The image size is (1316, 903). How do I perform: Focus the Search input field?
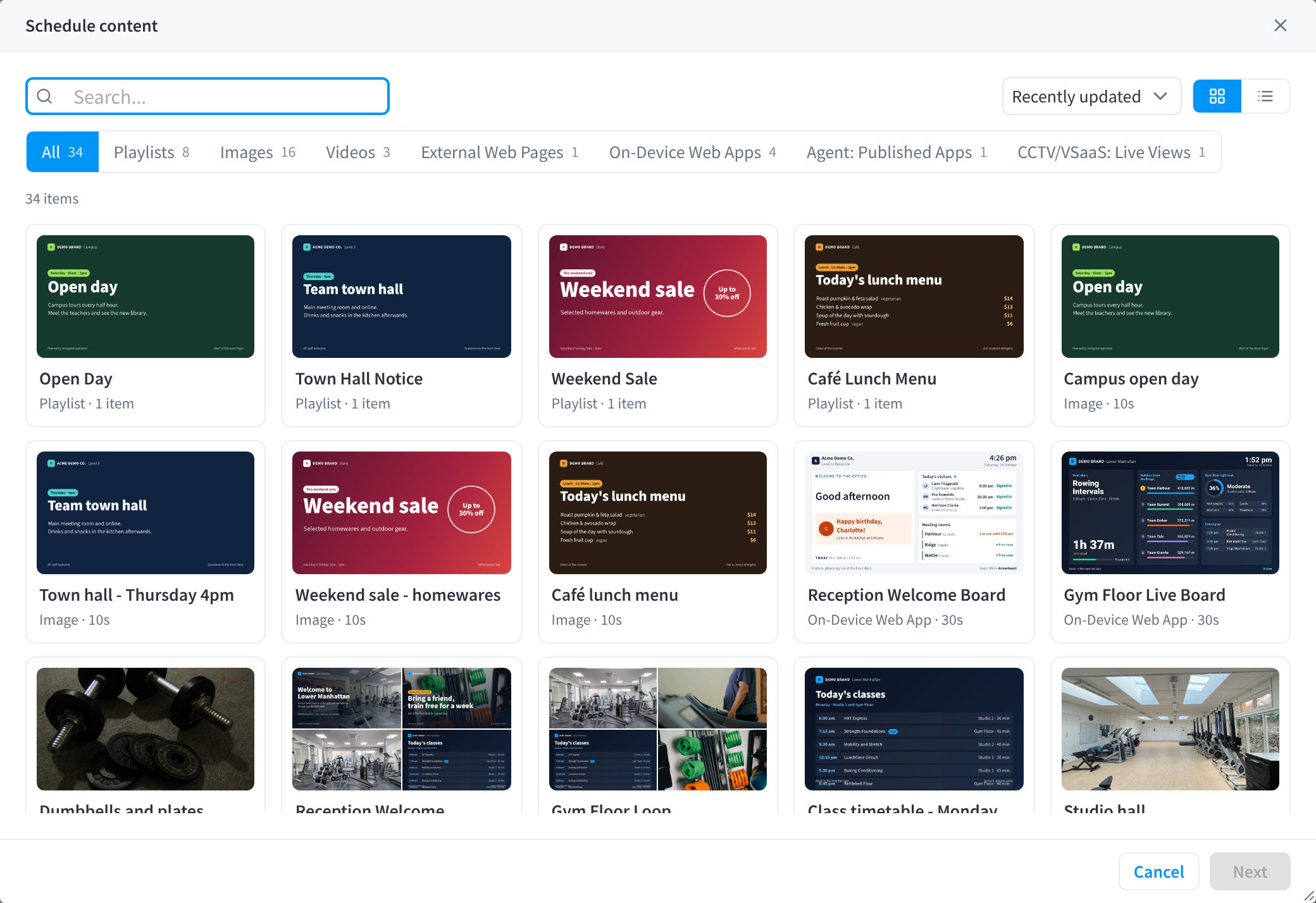click(x=208, y=96)
